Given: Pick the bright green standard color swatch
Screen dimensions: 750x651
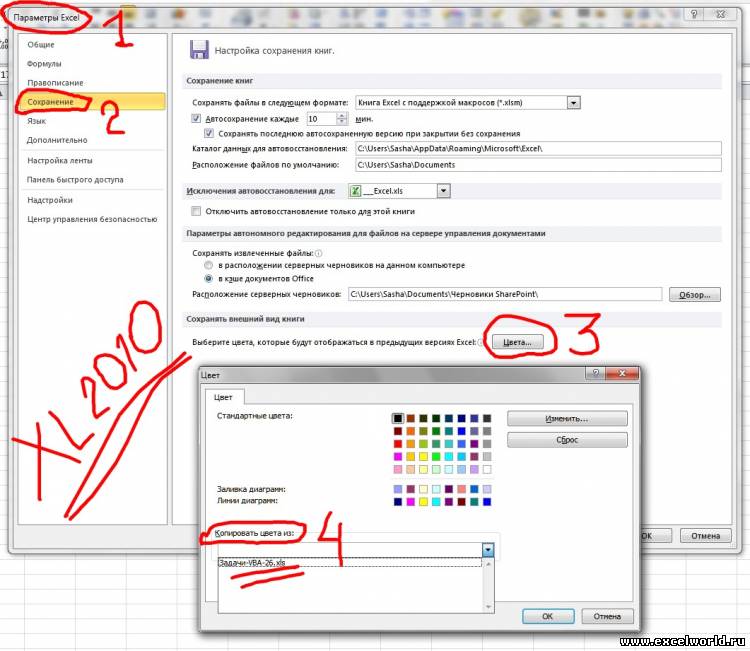Looking at the screenshot, I should [436, 456].
